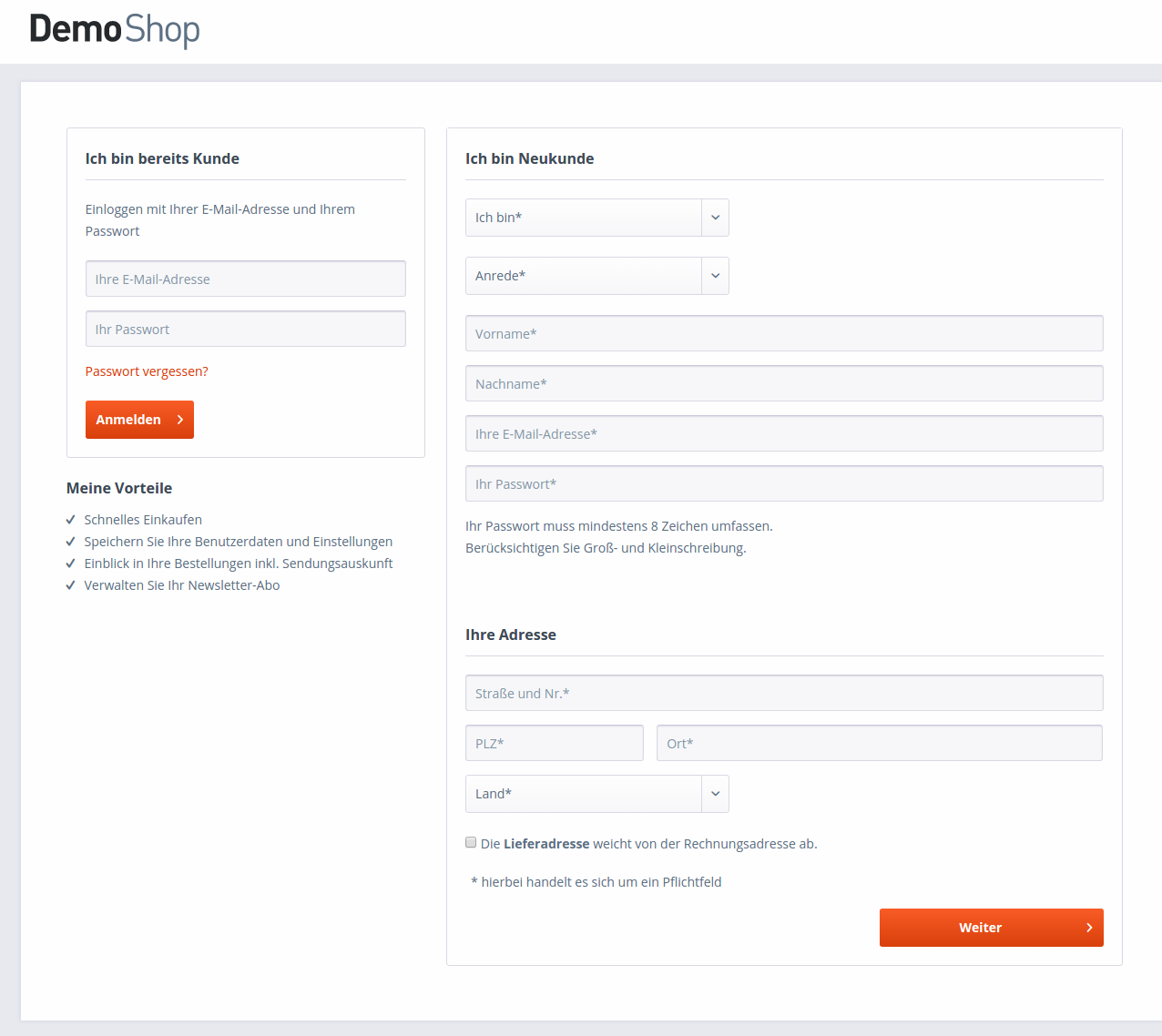Click the login 'Ihr Passwort' field

(245, 330)
